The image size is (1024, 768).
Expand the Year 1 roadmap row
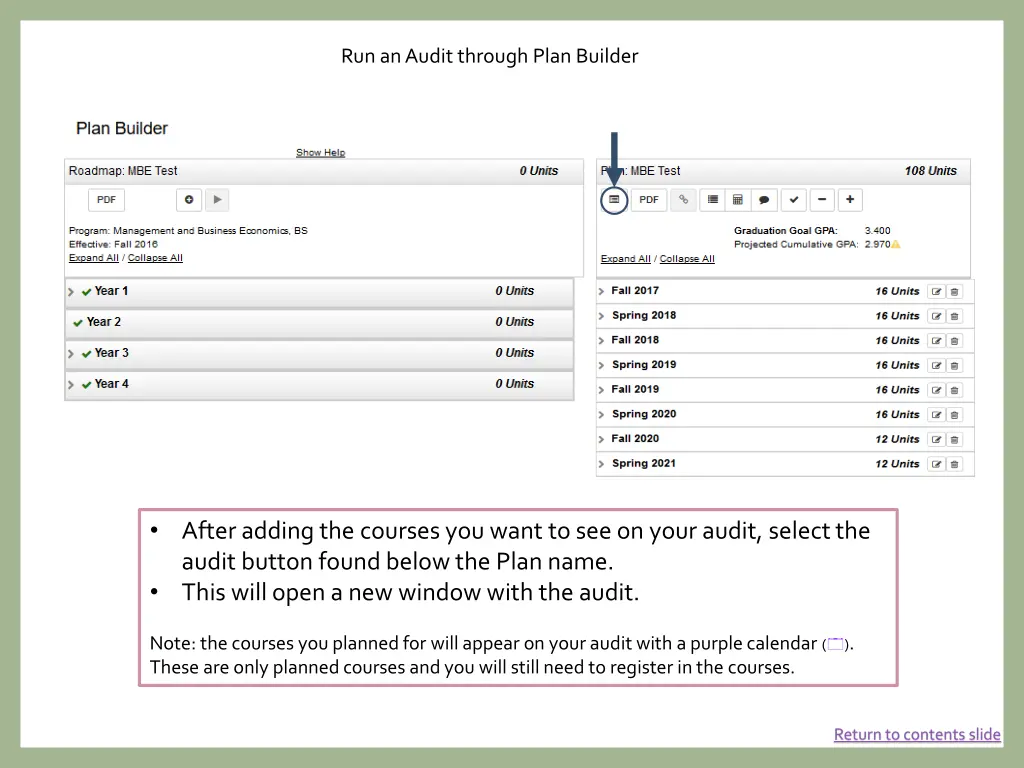tap(72, 292)
